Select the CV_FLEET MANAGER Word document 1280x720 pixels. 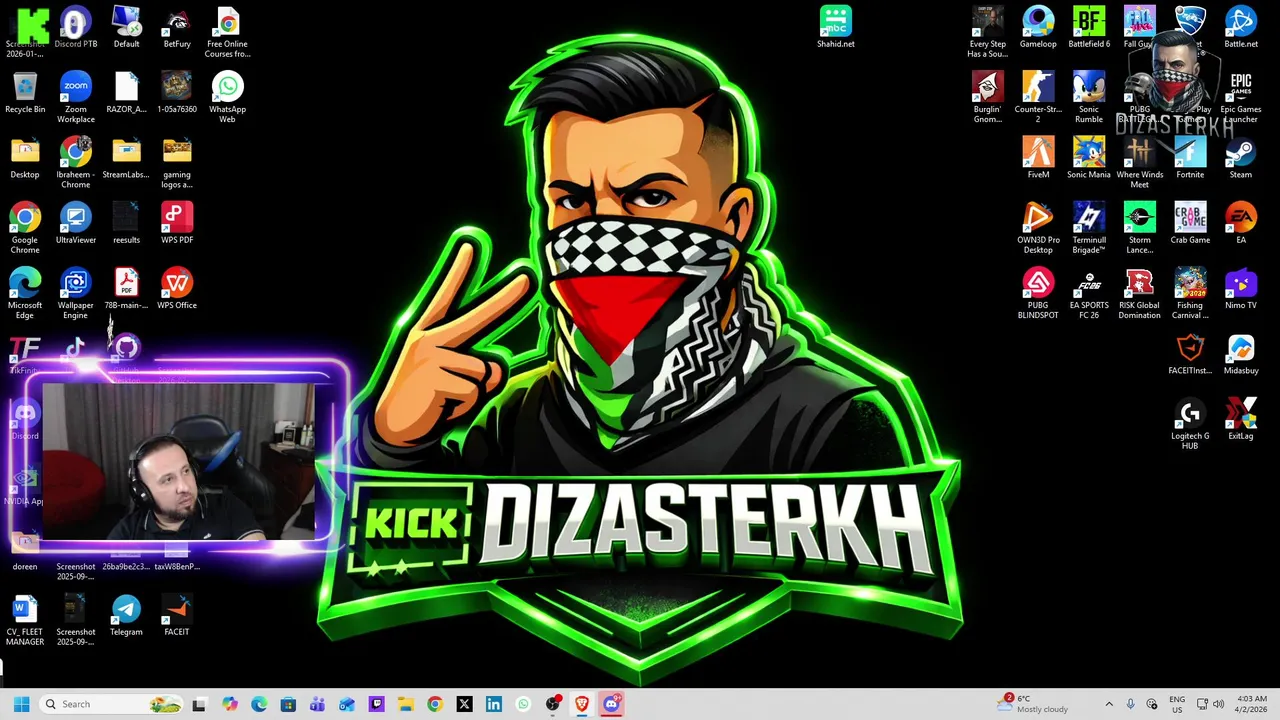25,620
